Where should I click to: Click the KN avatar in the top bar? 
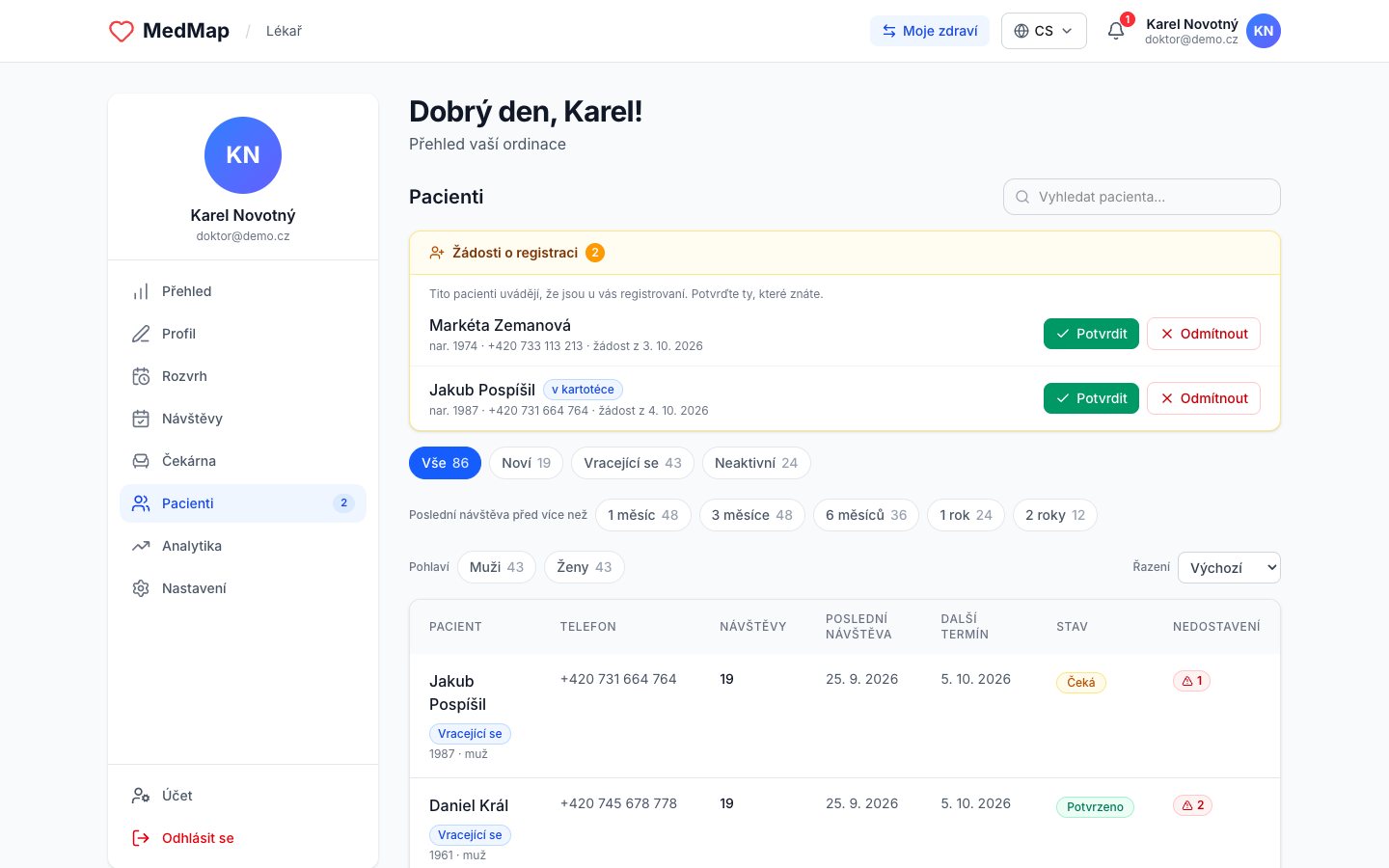tap(1264, 31)
